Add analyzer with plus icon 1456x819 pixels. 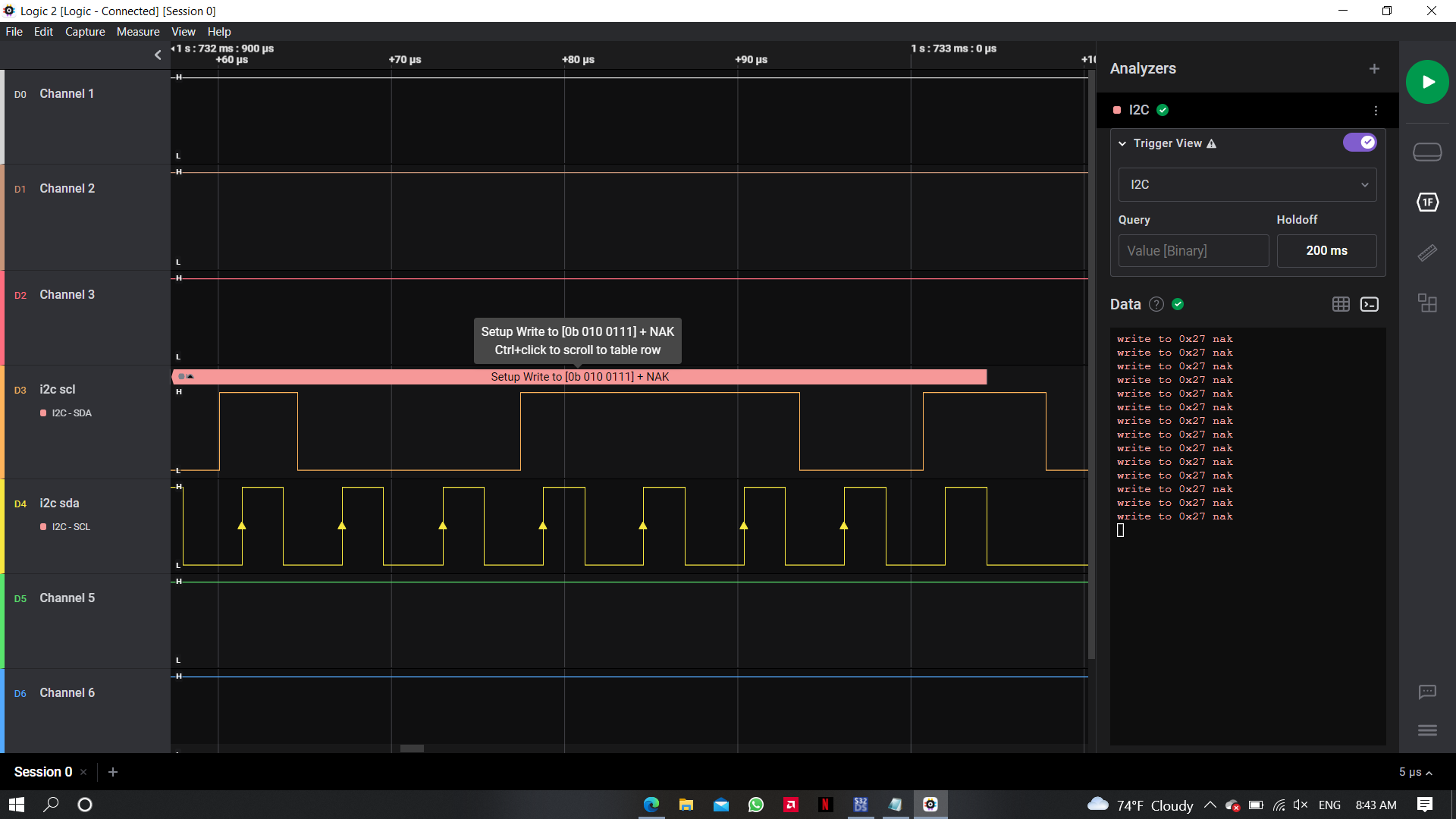coord(1373,69)
